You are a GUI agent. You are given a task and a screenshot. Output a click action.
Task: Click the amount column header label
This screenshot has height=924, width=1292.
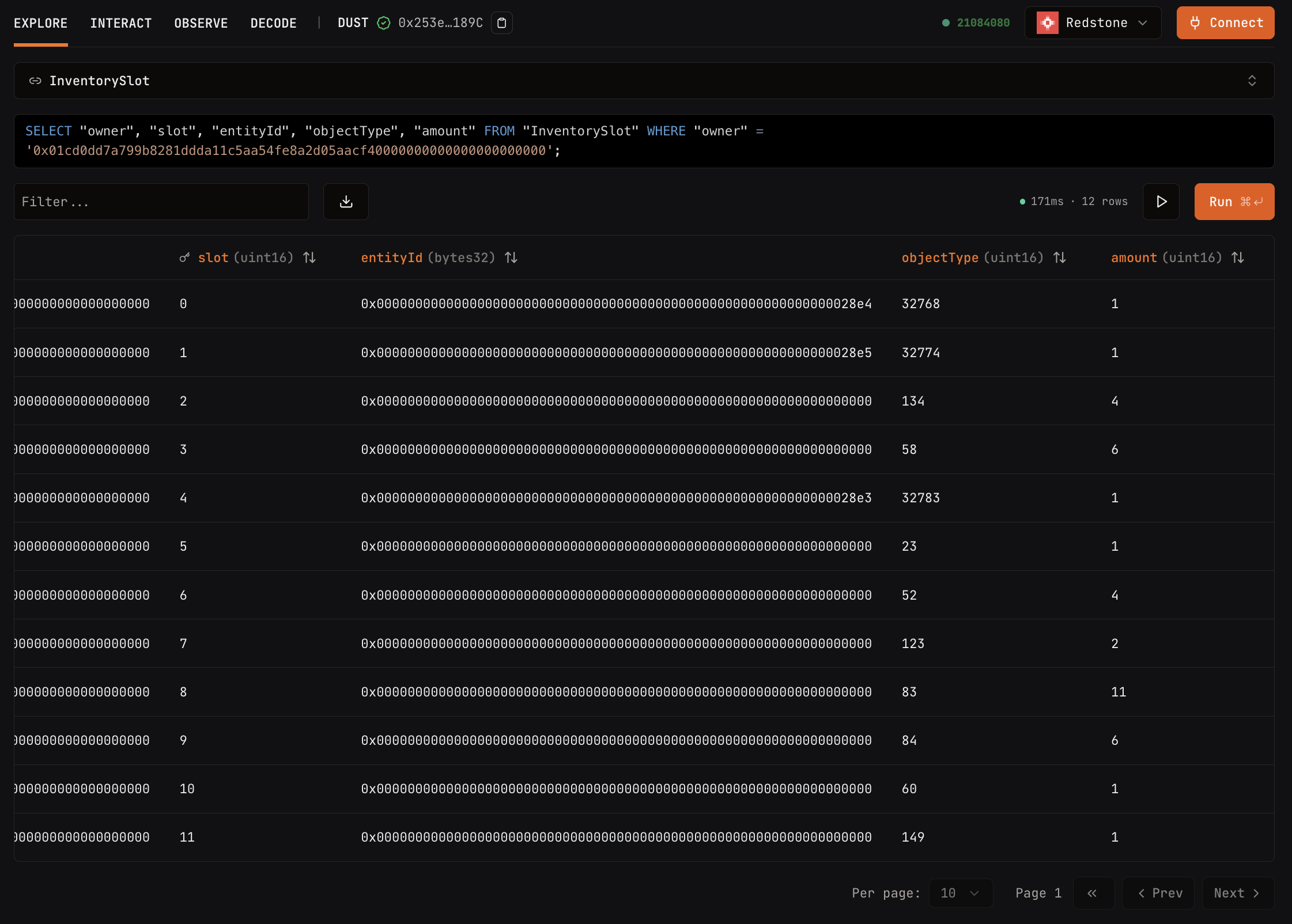1134,257
